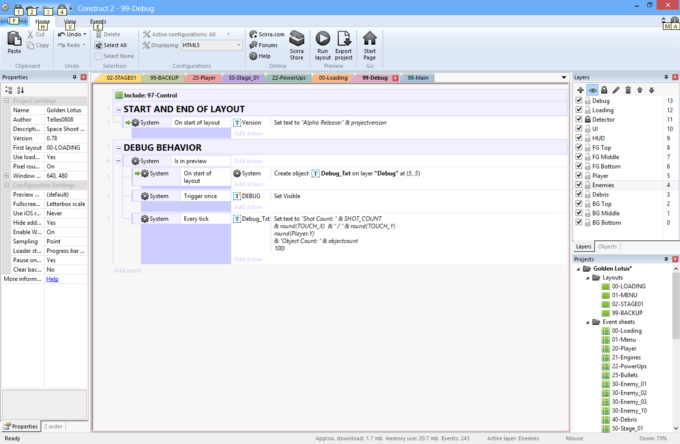Image resolution: width=680 pixels, height=444 pixels.
Task: Open the View ribbon tab
Action: pos(69,21)
